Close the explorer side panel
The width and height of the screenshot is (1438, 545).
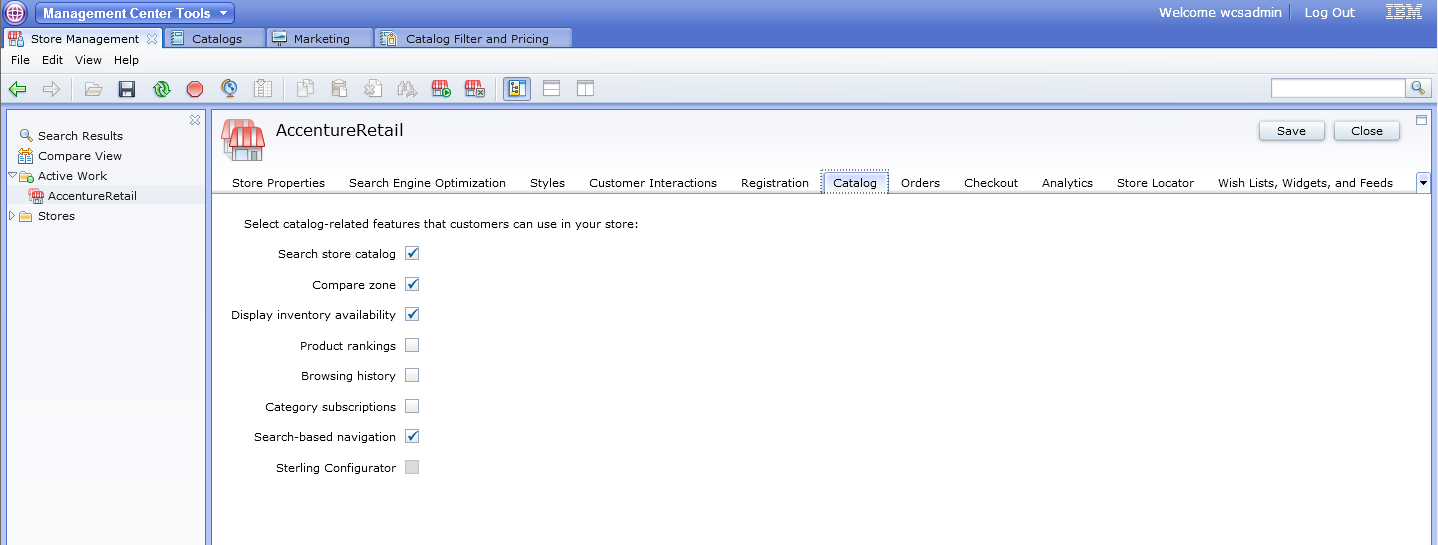pyautogui.click(x=195, y=120)
